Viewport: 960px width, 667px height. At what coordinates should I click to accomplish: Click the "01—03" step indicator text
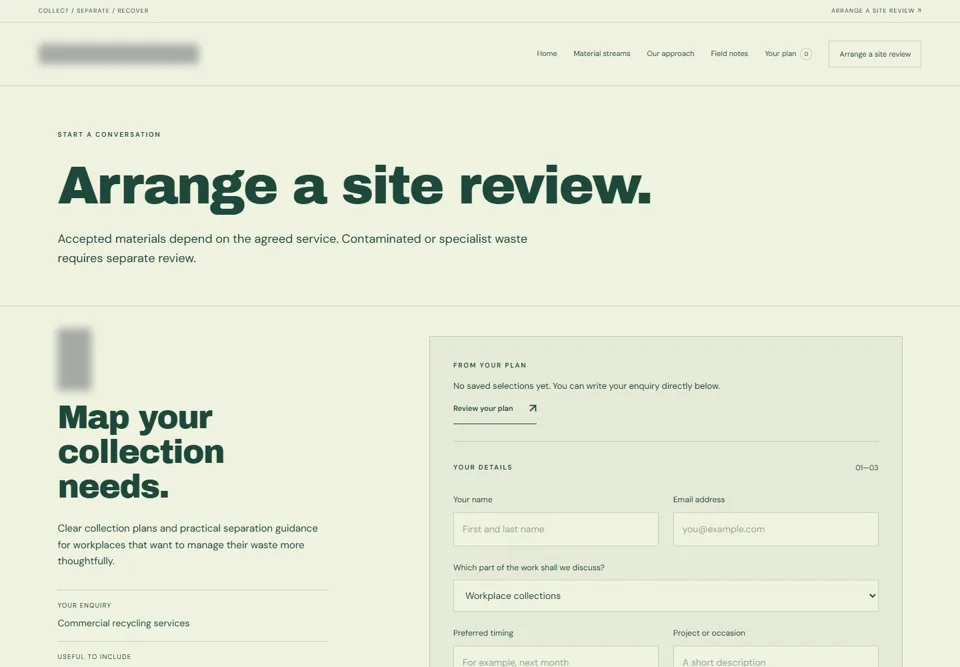pyautogui.click(x=866, y=467)
